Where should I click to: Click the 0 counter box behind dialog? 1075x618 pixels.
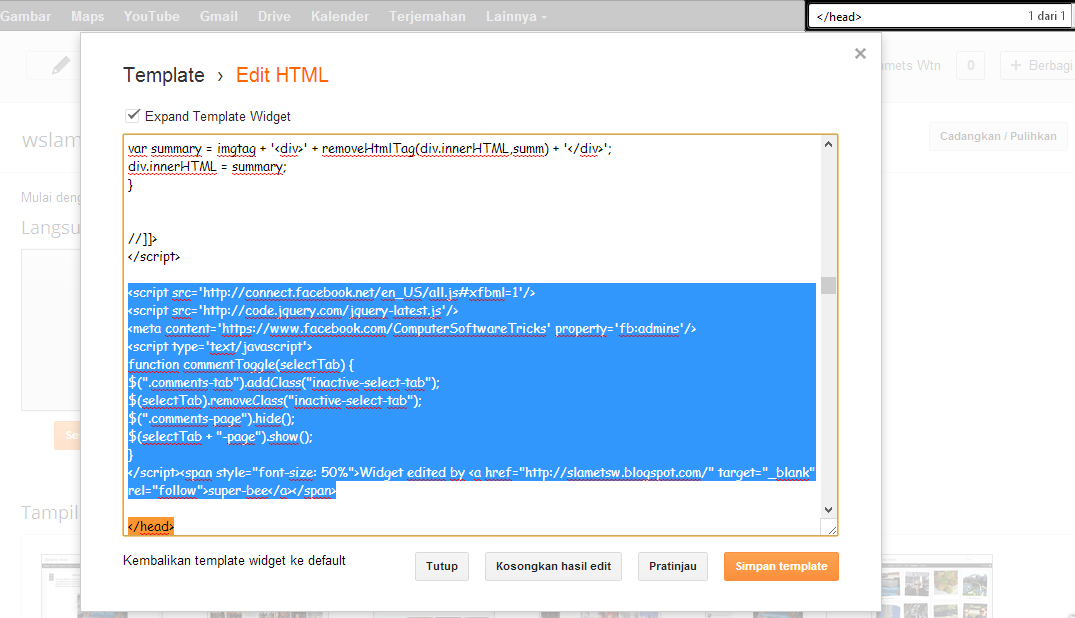(970, 66)
